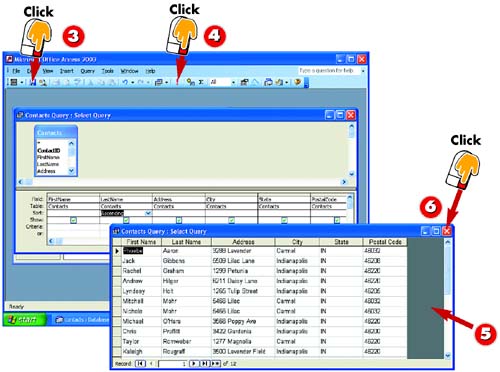Toggle Show checkbox for City column
This screenshot has width=500, height=372.
[x=231, y=220]
